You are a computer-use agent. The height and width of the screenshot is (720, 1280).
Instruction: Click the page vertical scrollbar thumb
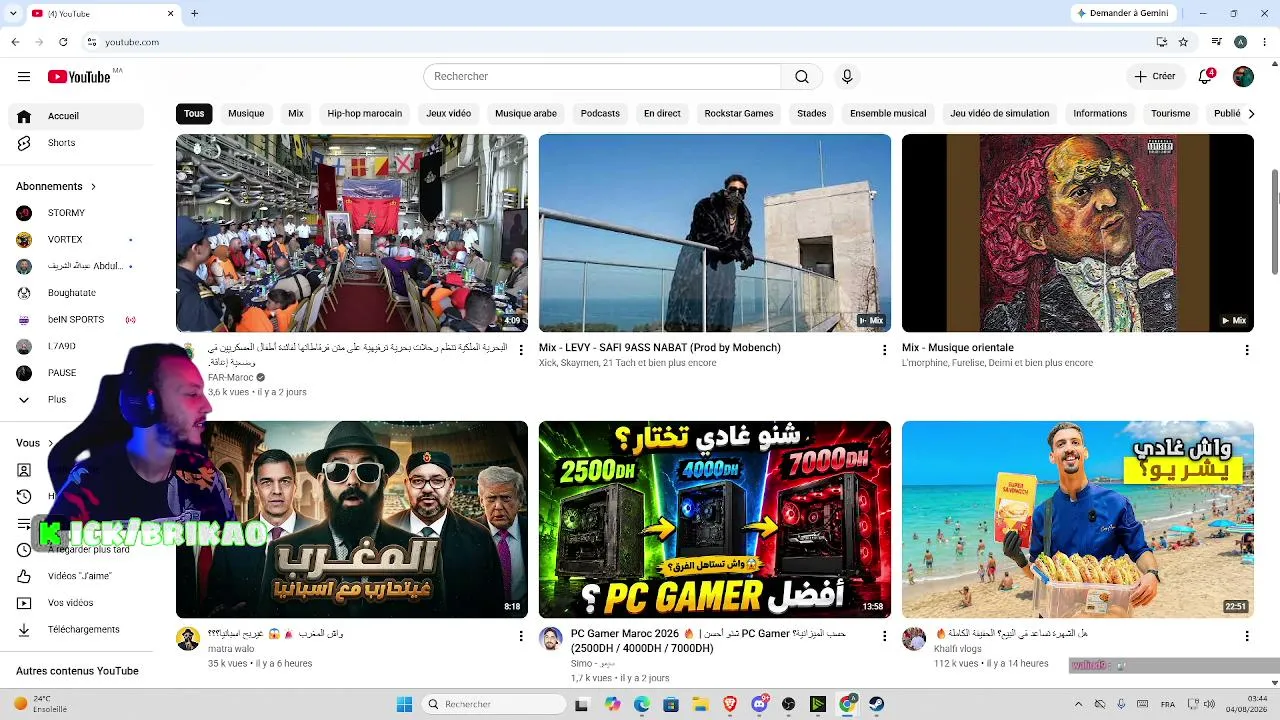[x=1275, y=221]
